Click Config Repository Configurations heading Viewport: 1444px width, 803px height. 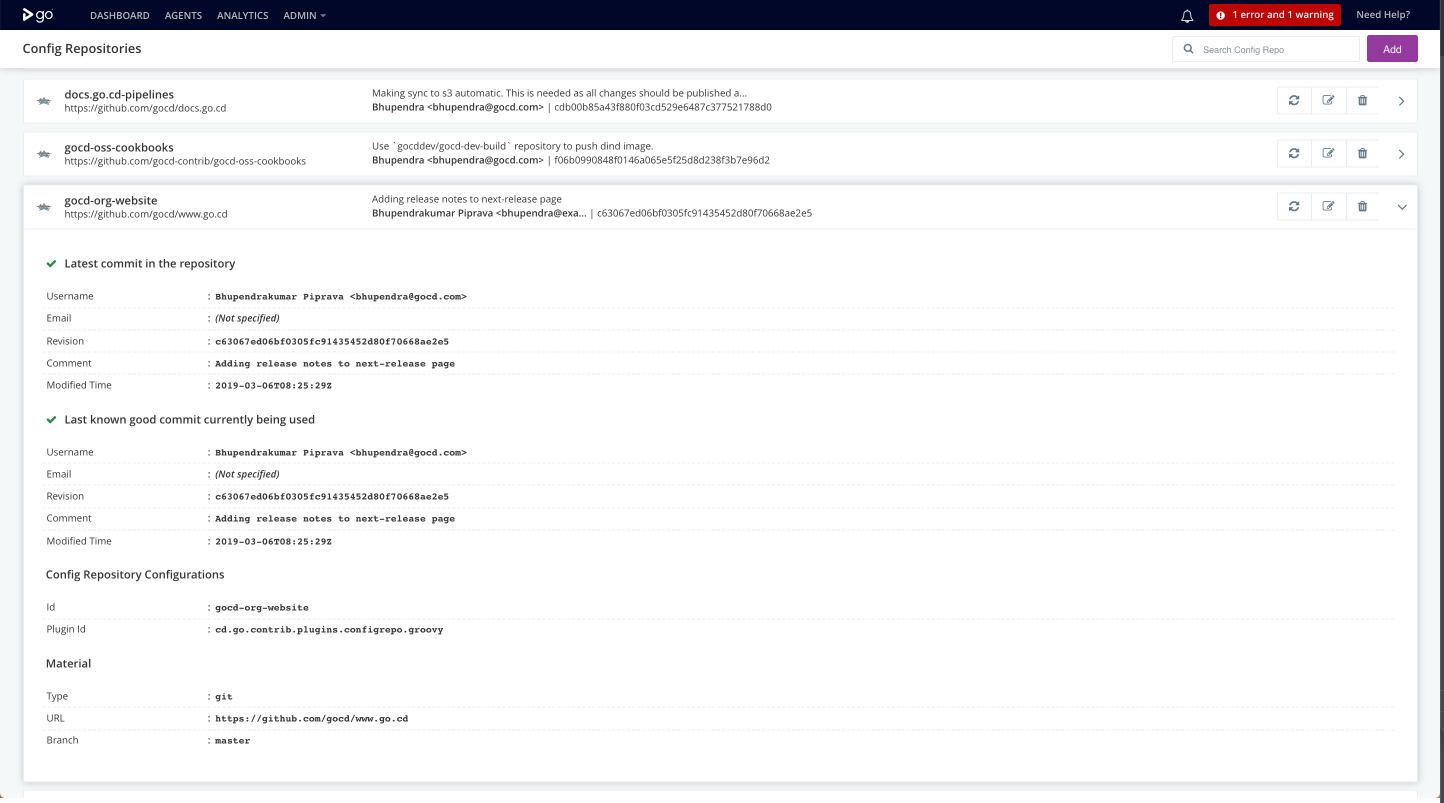pyautogui.click(x=135, y=575)
